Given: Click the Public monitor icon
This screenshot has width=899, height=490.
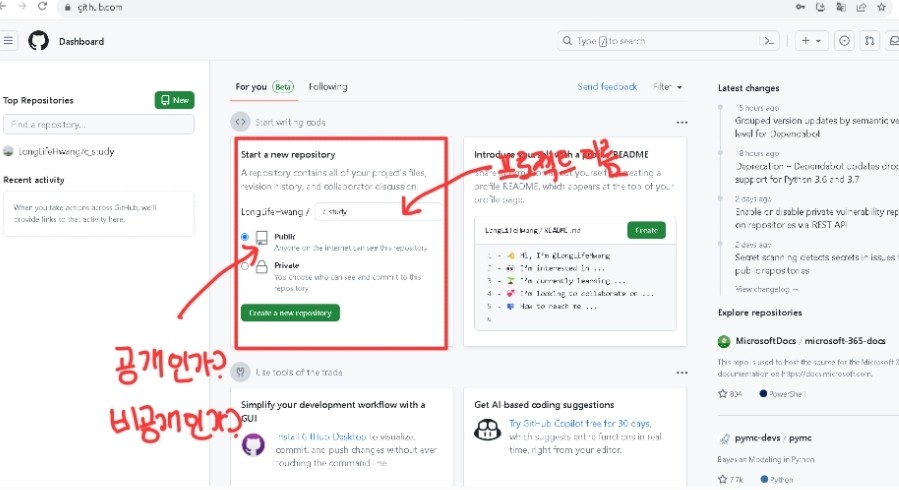Looking at the screenshot, I should [261, 238].
